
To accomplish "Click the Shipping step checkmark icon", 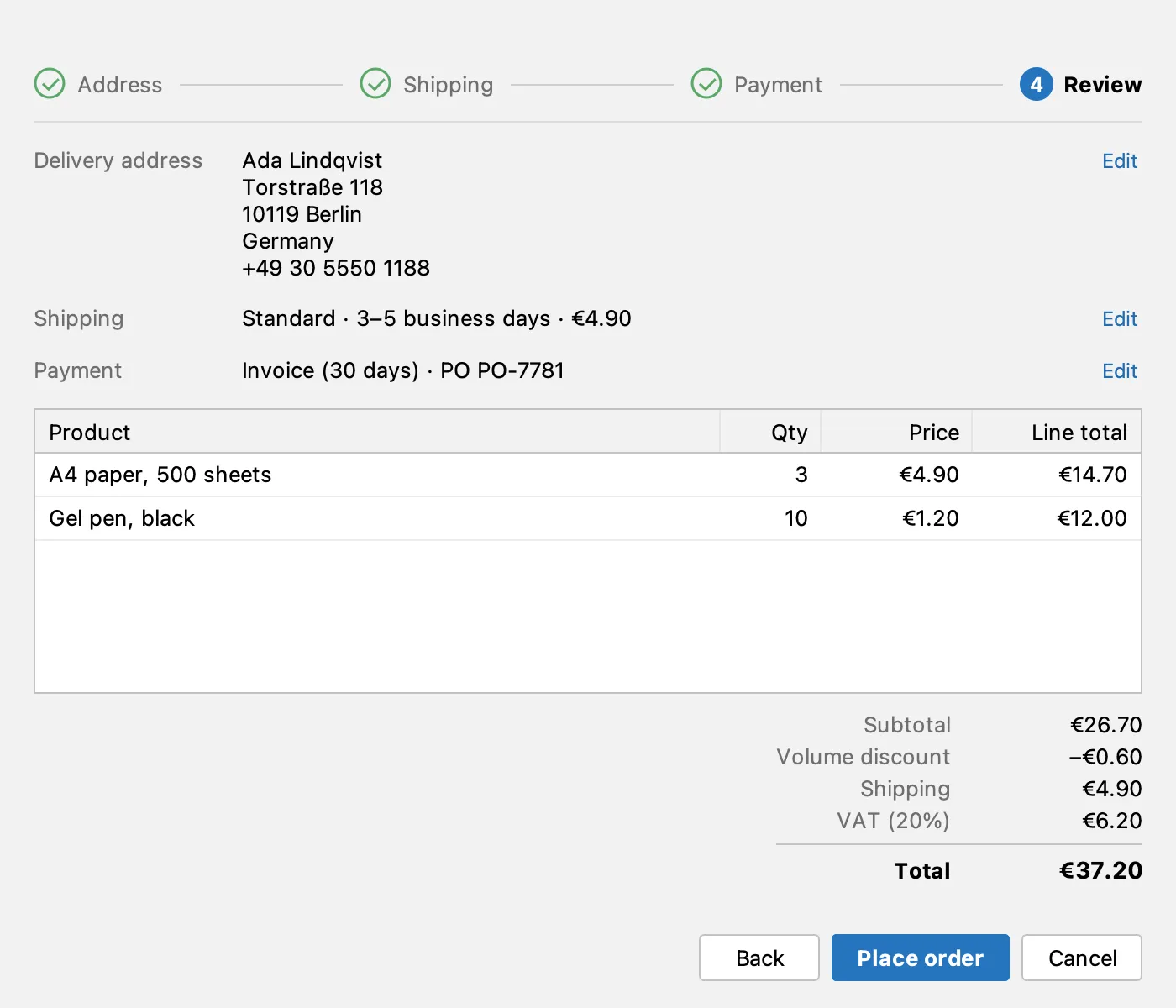I will coord(375,84).
